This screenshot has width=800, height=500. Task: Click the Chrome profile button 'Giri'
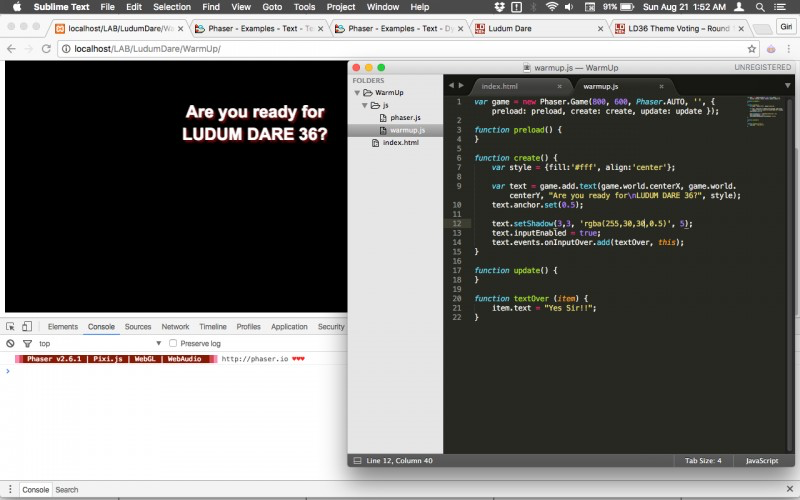click(x=786, y=27)
